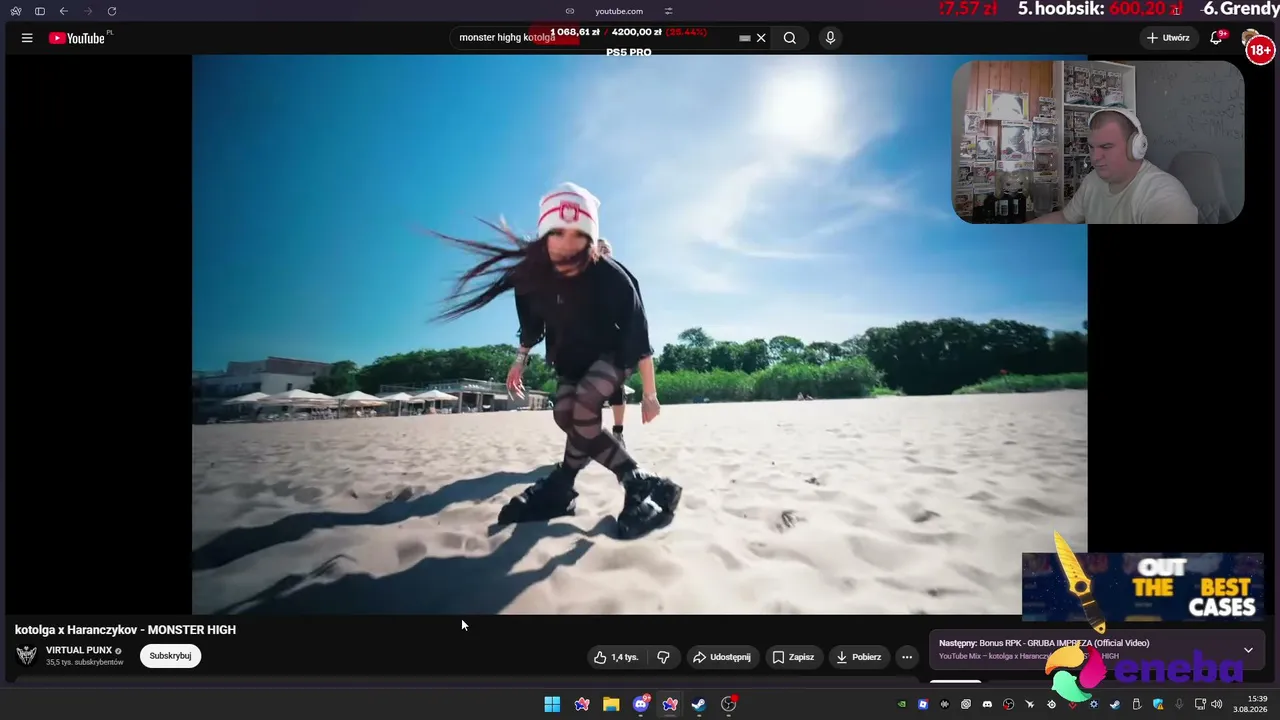Switch to the active browser taskbar icon
This screenshot has height=720, width=1280.
pyautogui.click(x=670, y=704)
